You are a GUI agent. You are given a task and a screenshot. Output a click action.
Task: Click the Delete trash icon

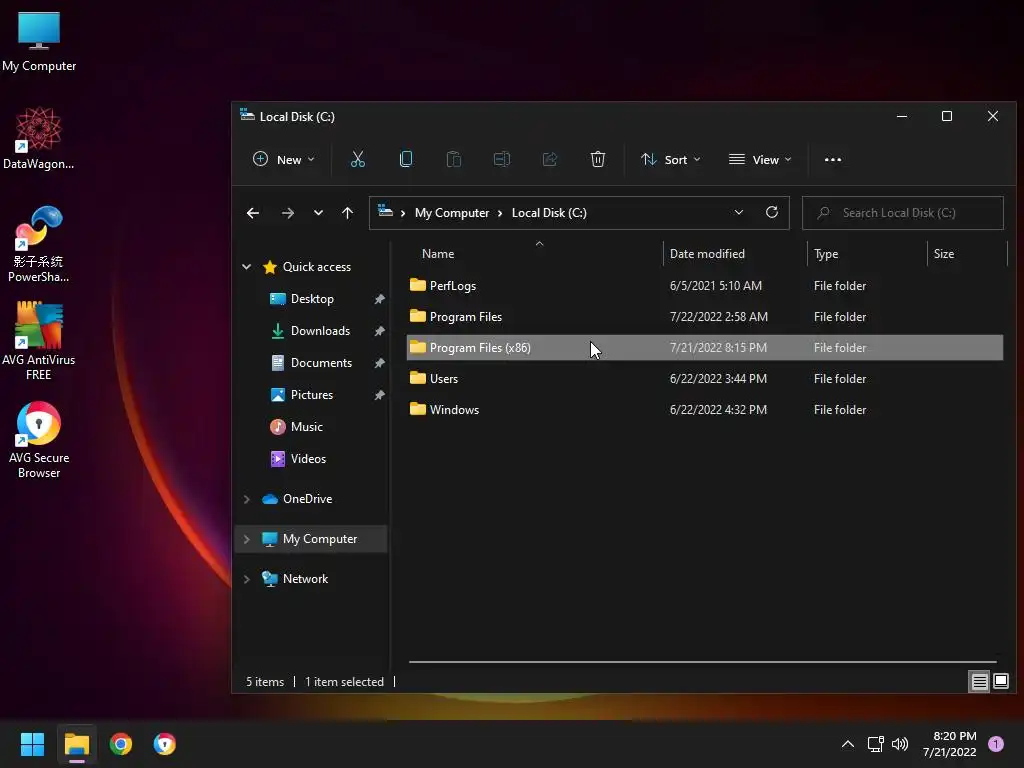598,159
